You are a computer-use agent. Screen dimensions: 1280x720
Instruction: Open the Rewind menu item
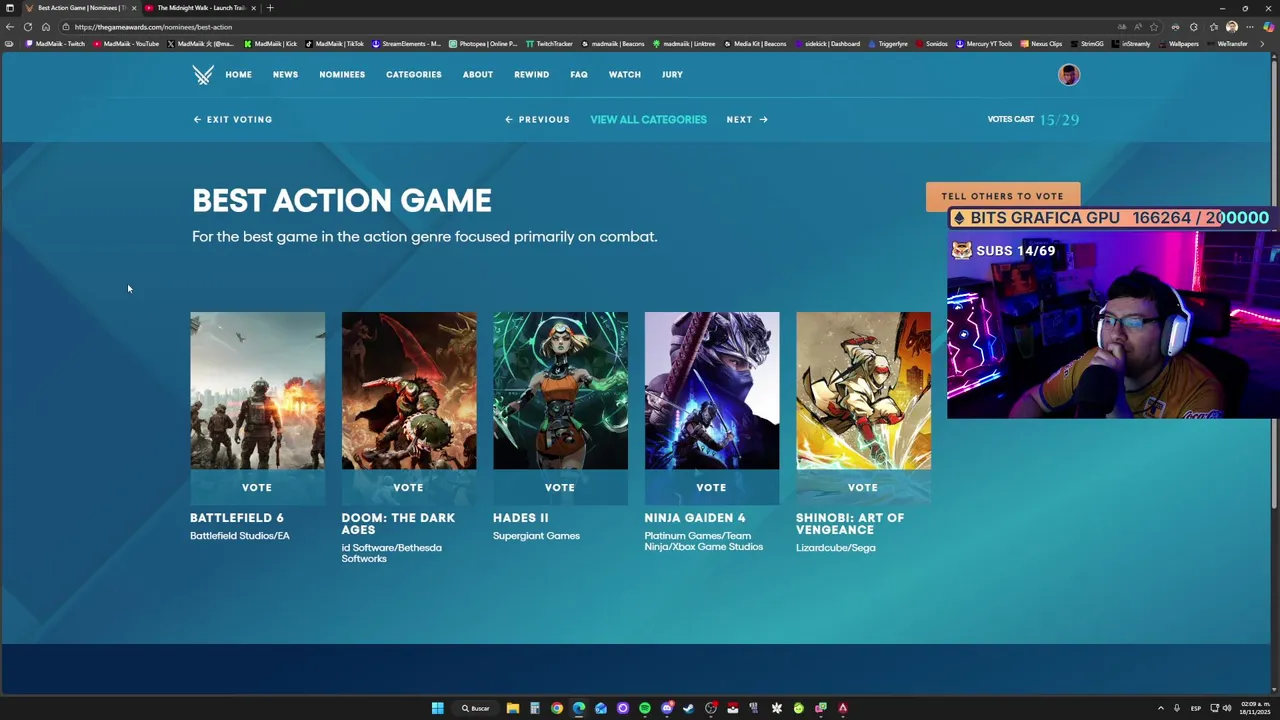[531, 75]
